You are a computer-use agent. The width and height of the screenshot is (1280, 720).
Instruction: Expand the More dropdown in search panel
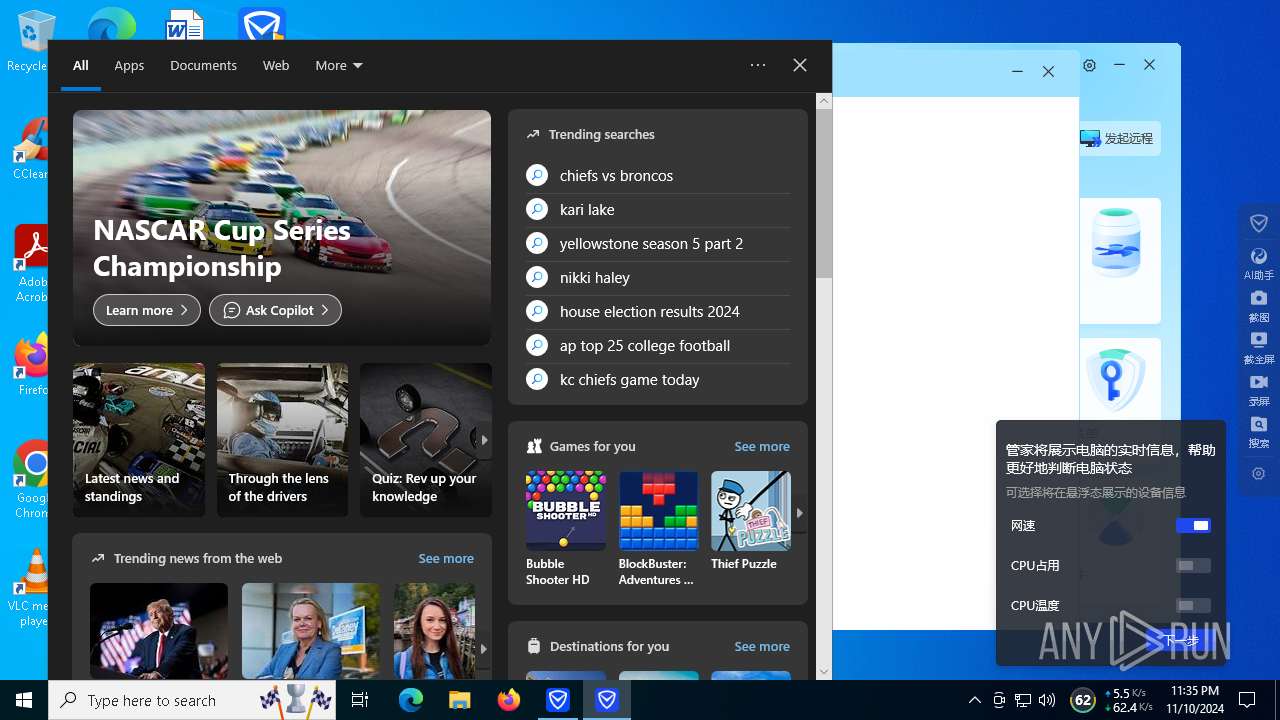coord(339,65)
